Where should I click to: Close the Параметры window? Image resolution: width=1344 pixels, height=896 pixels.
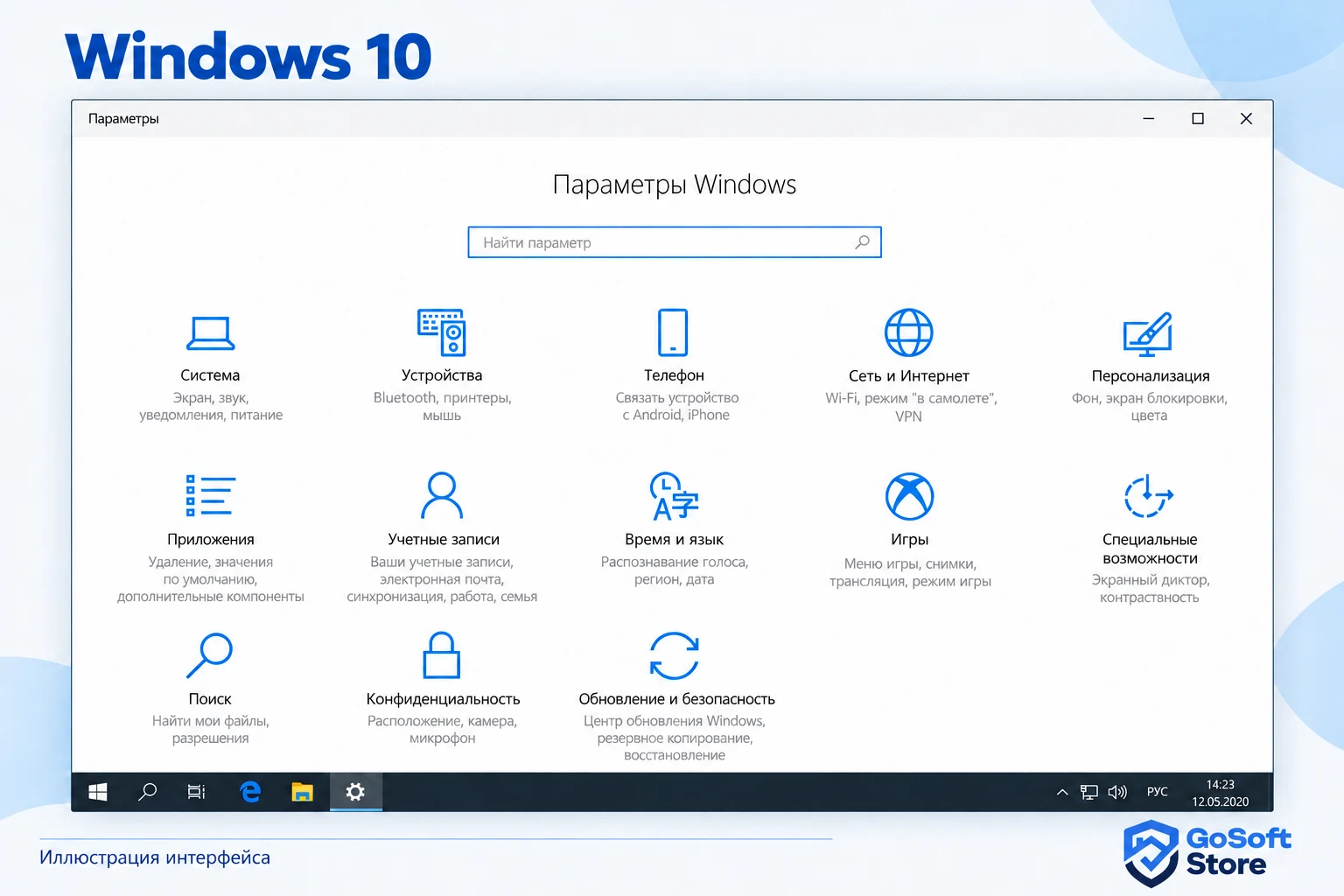pos(1246,118)
